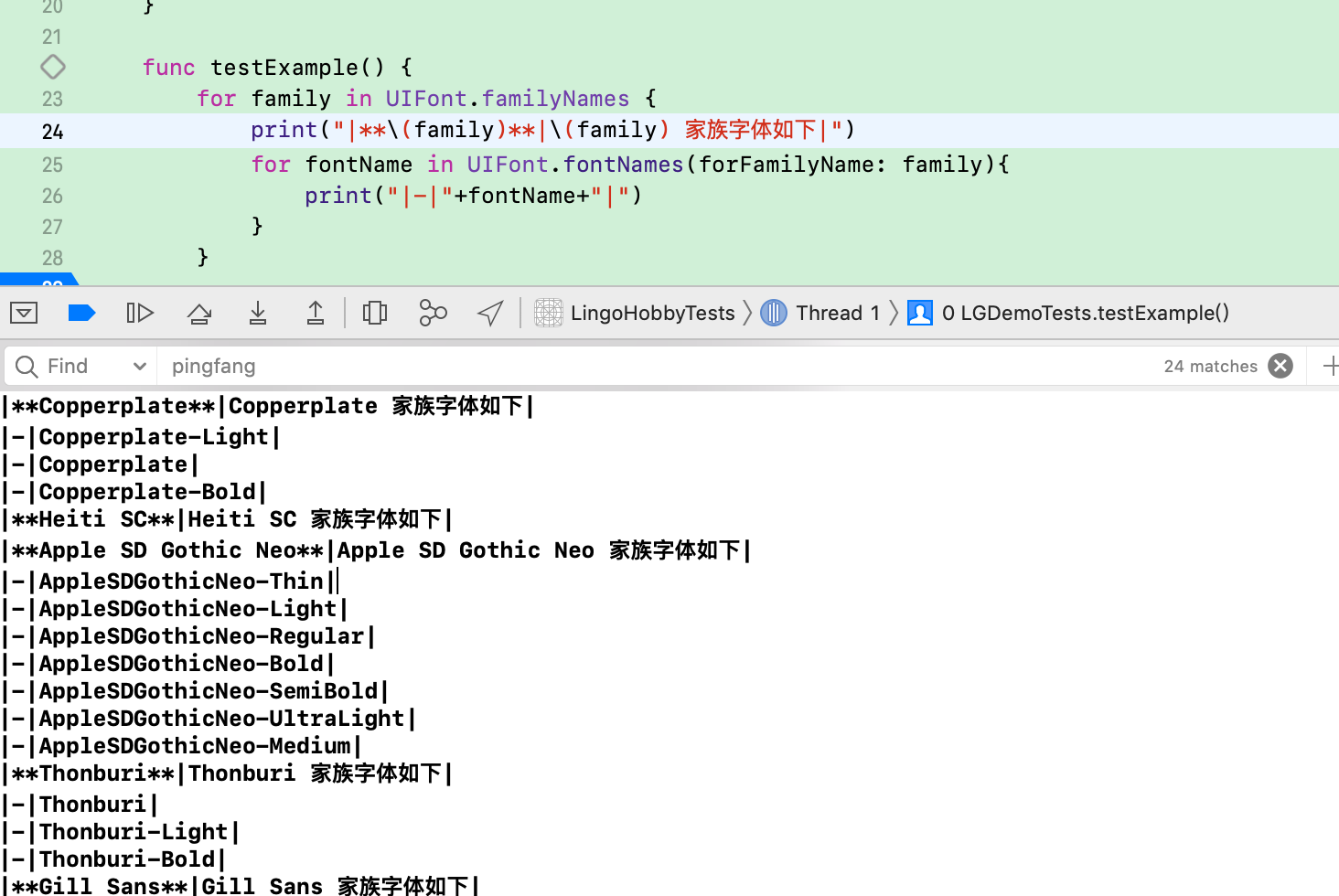Toggle a breakpoint on line 23

pos(52,98)
